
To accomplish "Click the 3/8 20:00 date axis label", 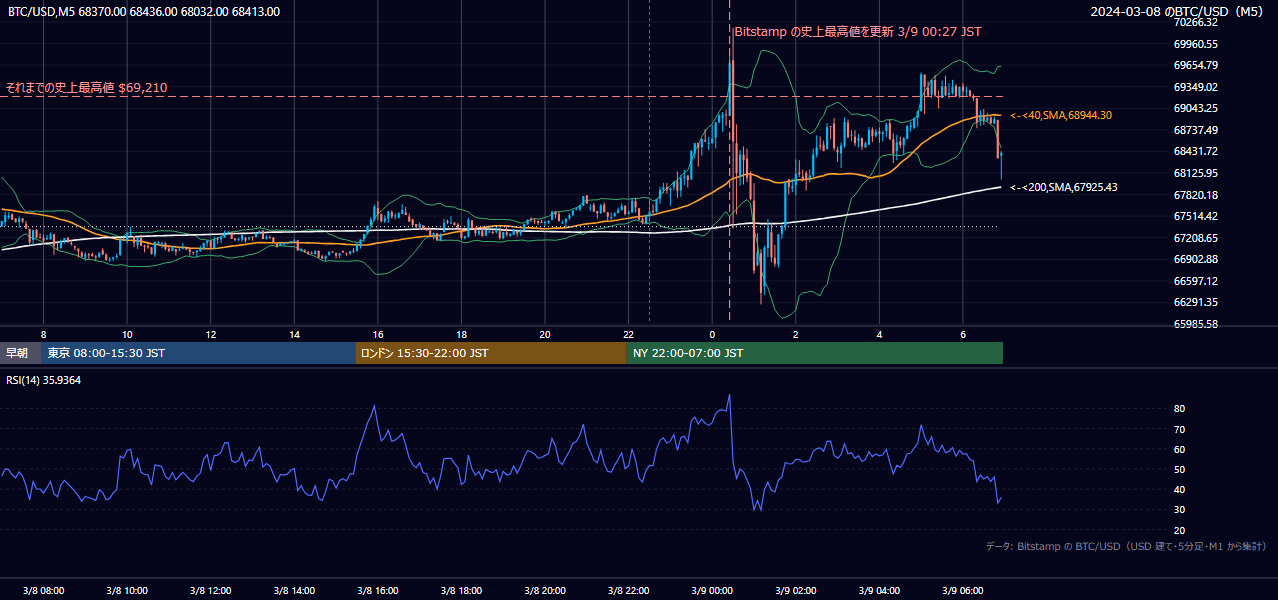I will pos(545,590).
